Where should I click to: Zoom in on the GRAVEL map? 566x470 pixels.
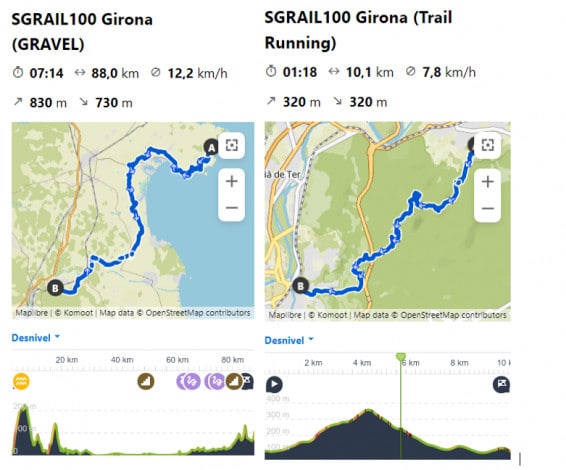click(x=231, y=181)
